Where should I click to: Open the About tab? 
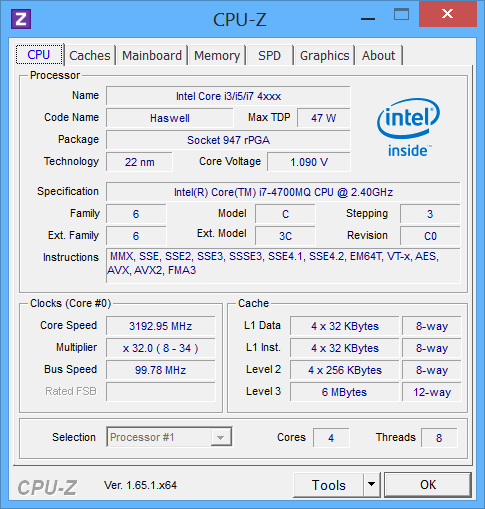click(x=379, y=55)
